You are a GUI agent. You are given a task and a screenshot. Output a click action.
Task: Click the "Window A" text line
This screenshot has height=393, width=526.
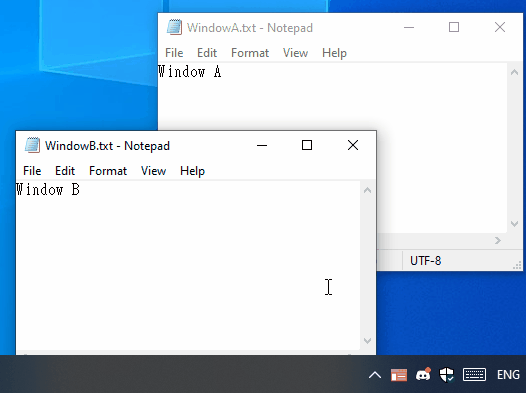[190, 72]
